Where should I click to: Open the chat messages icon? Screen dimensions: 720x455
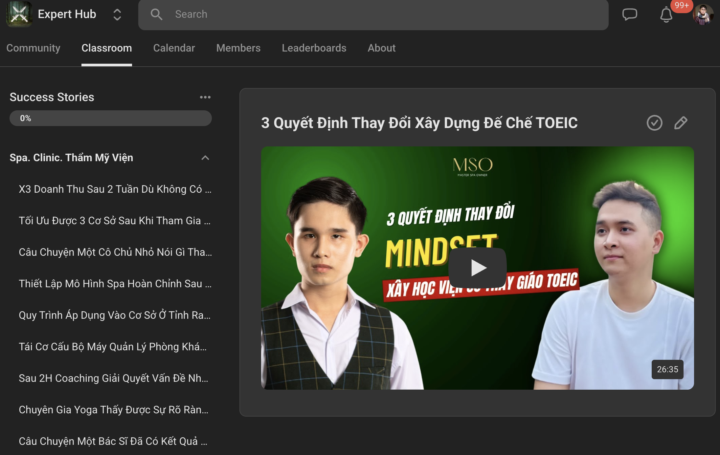point(630,15)
